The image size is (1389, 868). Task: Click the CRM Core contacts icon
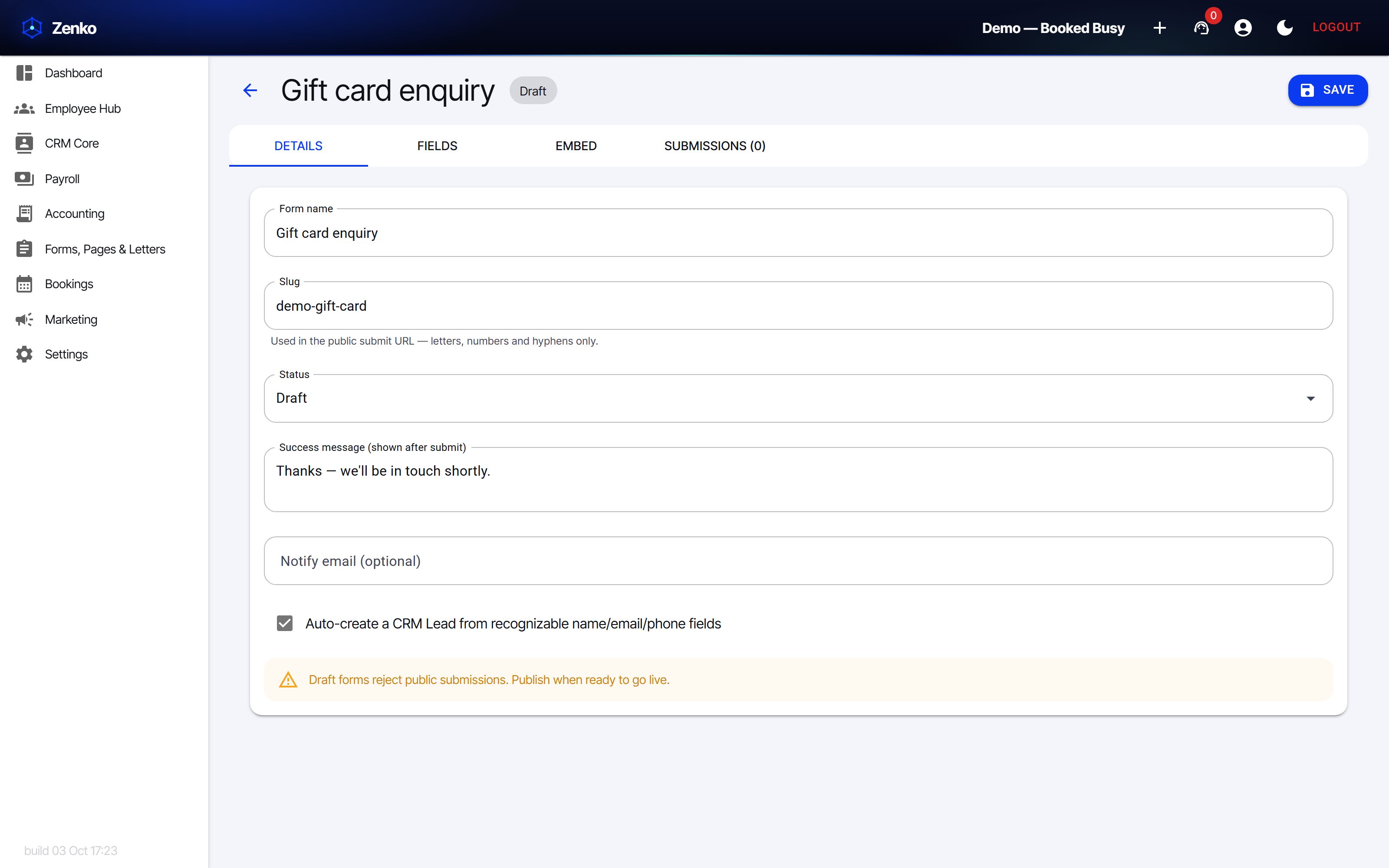point(24,144)
